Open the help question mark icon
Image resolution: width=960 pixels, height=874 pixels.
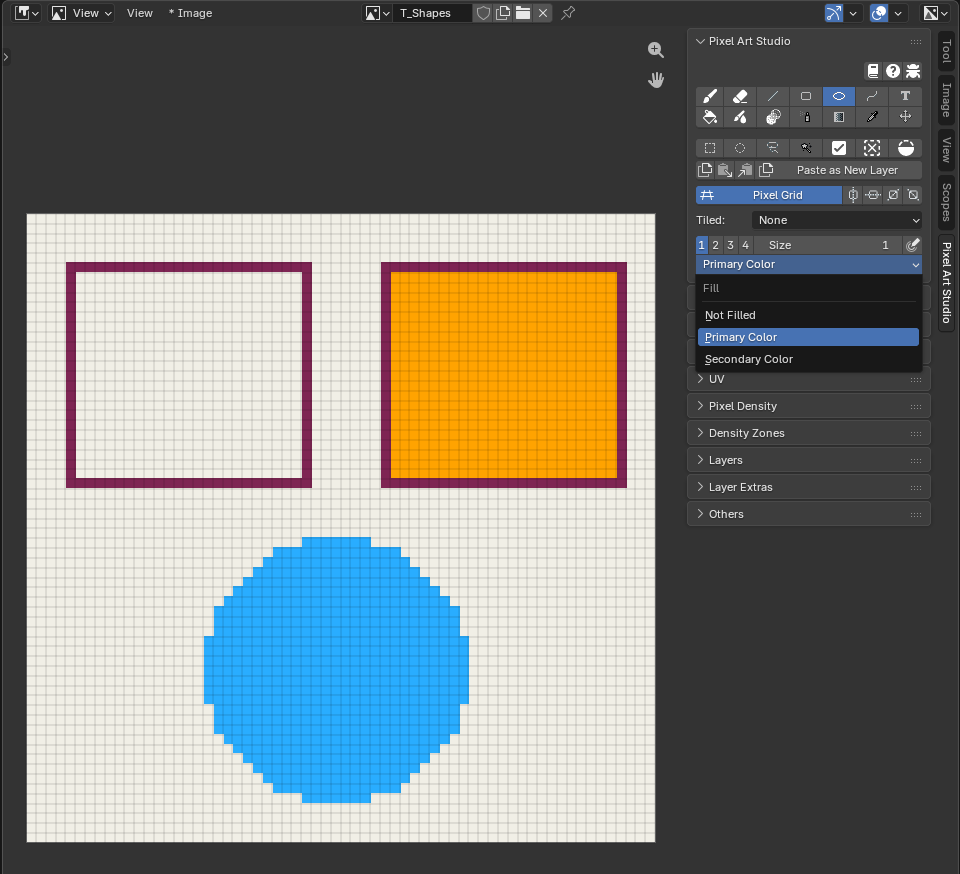[x=893, y=71]
